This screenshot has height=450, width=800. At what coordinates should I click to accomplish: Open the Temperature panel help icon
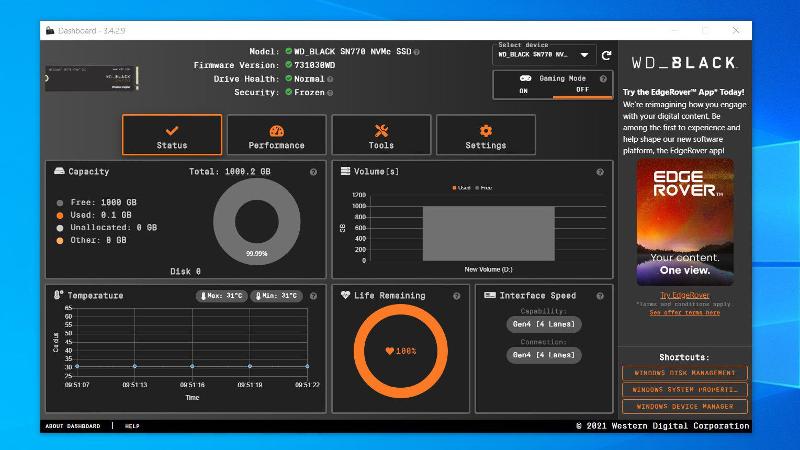(313, 296)
